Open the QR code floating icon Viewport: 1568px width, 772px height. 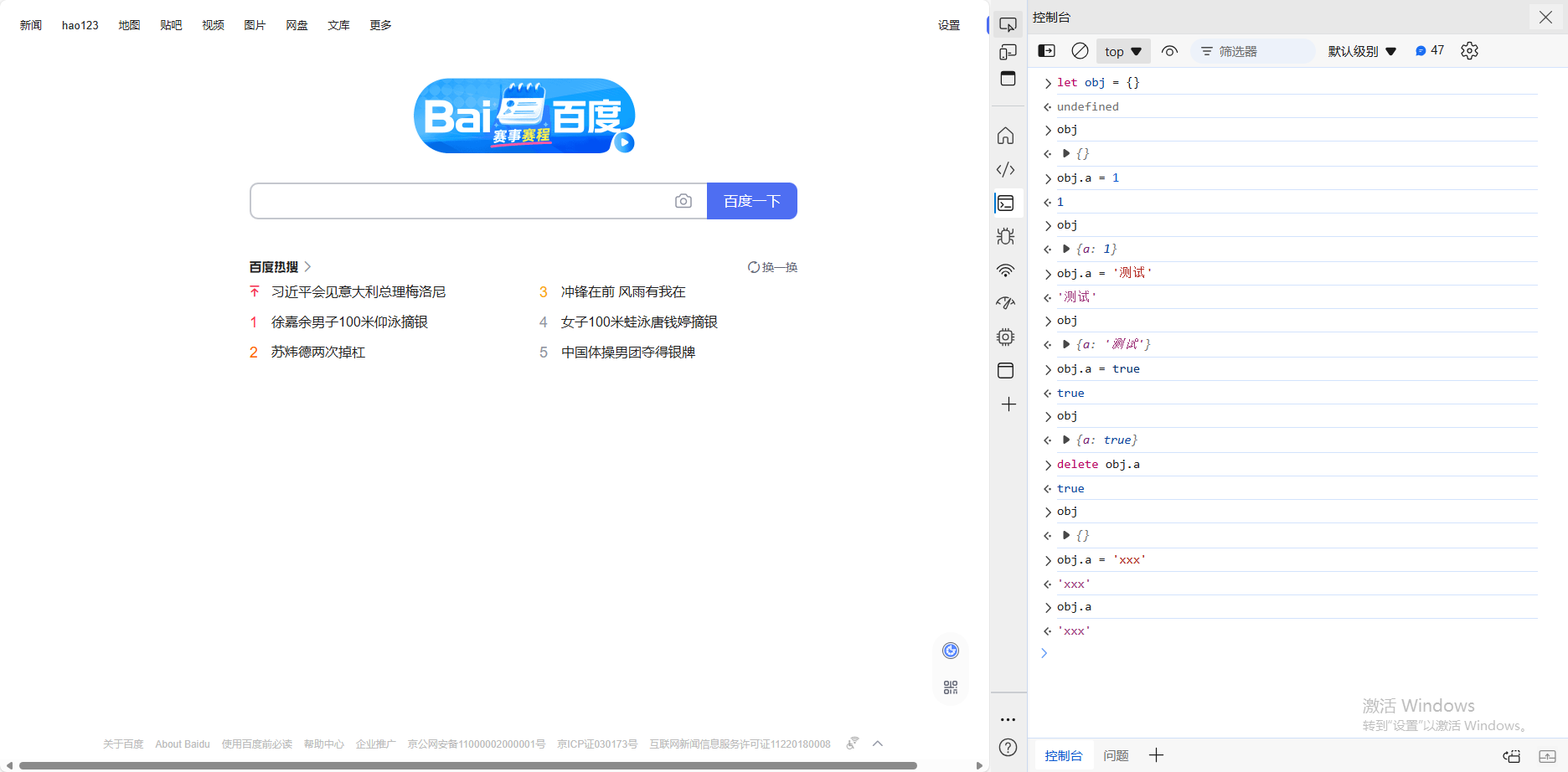951,687
